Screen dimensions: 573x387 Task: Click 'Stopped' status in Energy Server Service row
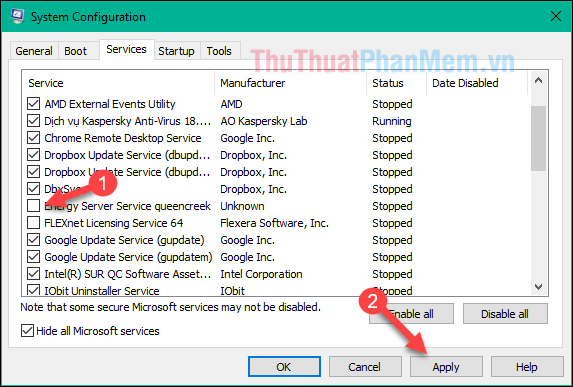click(x=392, y=206)
